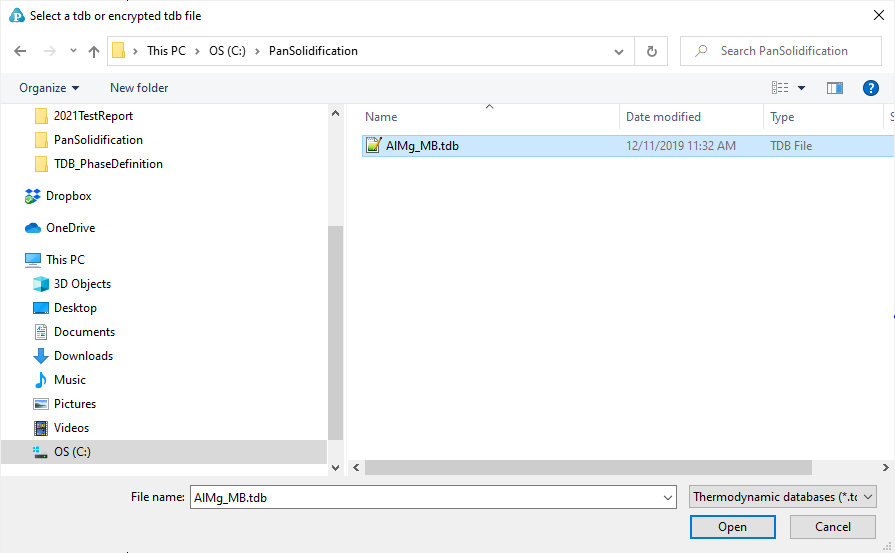This screenshot has height=553, width=895.
Task: Refresh the PanSolidification folder view
Action: [x=652, y=51]
